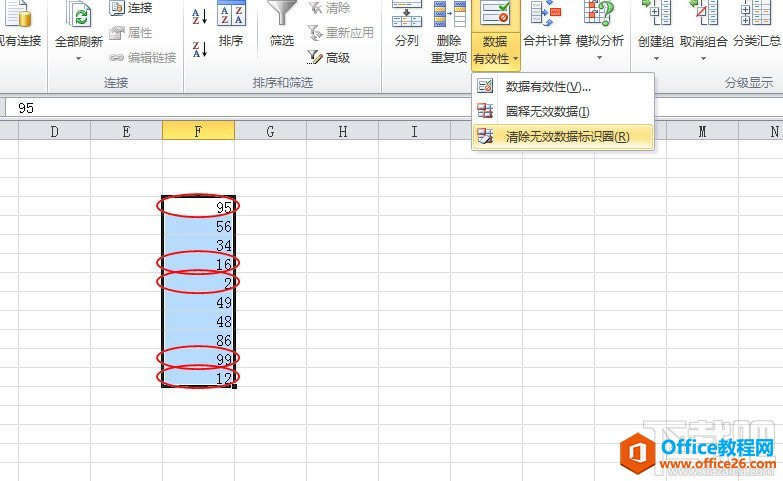This screenshot has height=481, width=783.
Task: Collapse Data Validation dropdown arrow
Action: tap(515, 59)
